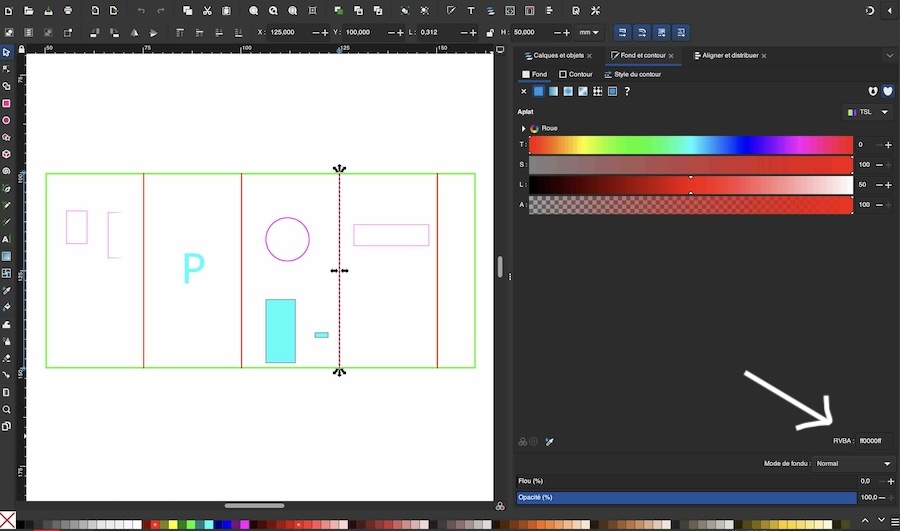Raise selection to top
The image size is (900, 531).
coord(180,33)
